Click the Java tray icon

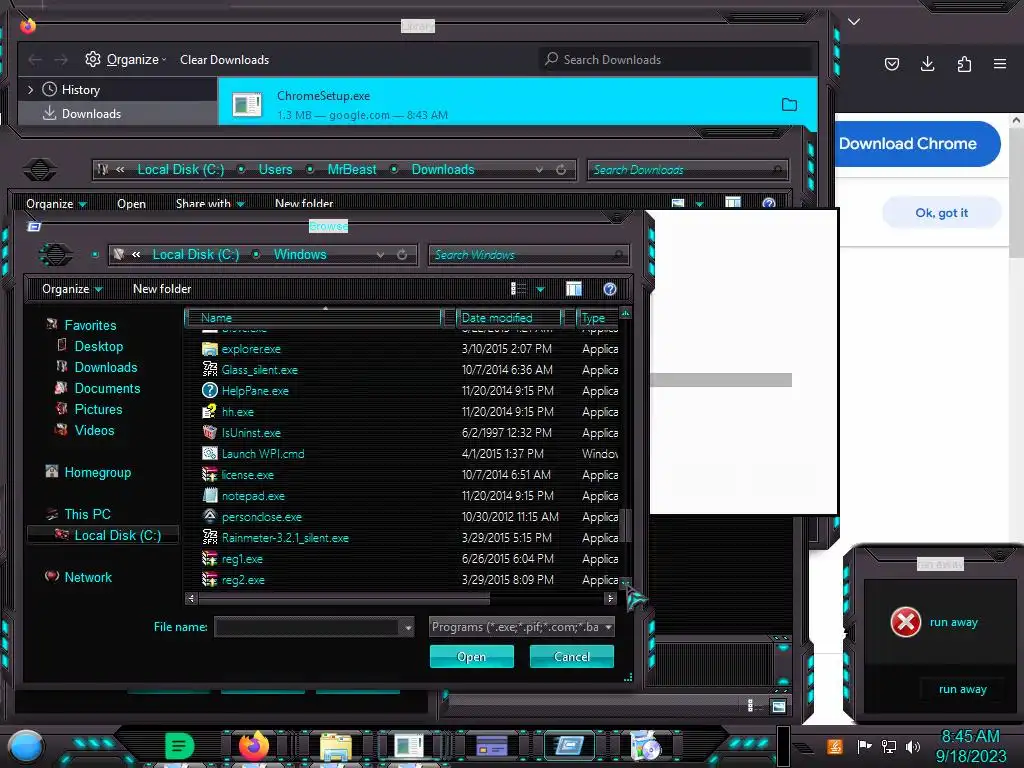point(835,746)
